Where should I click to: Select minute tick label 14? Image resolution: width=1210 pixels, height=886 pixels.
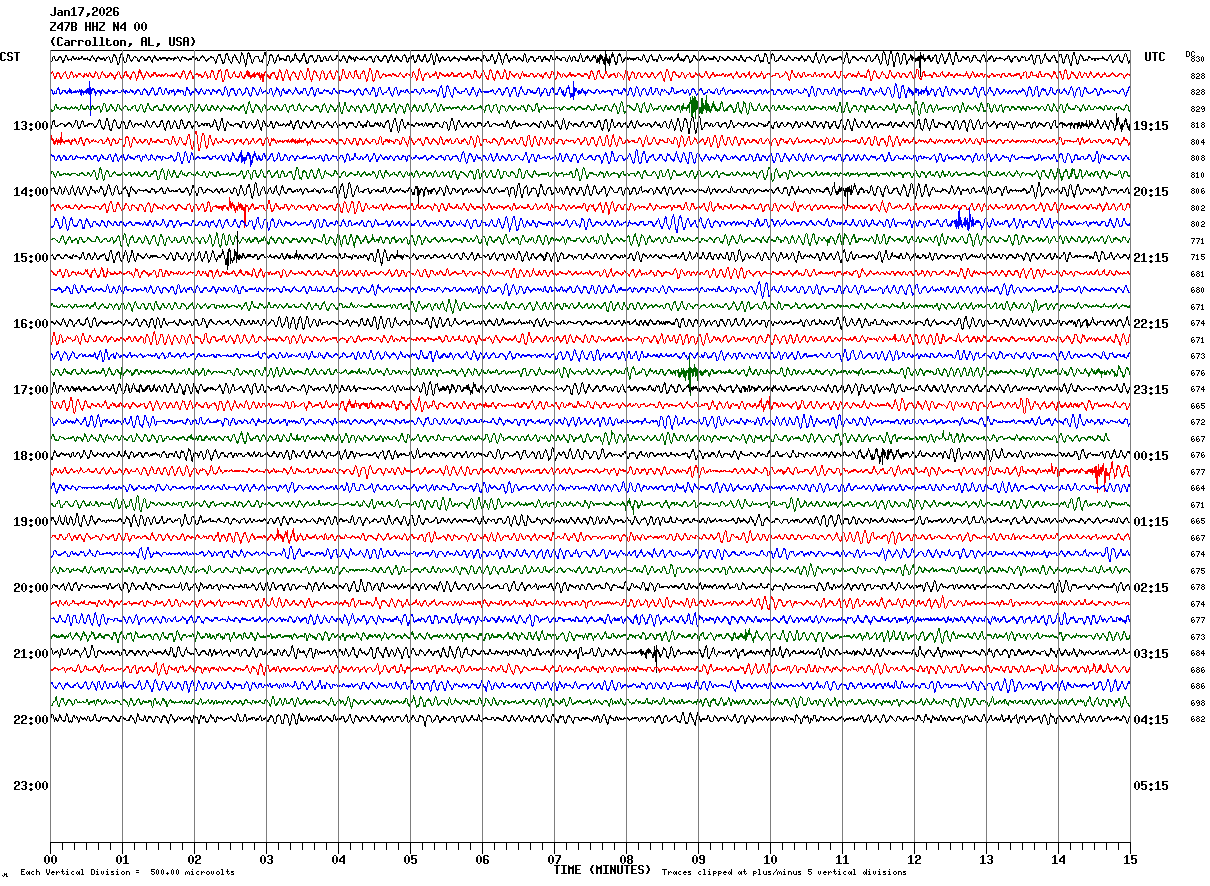coord(1058,859)
